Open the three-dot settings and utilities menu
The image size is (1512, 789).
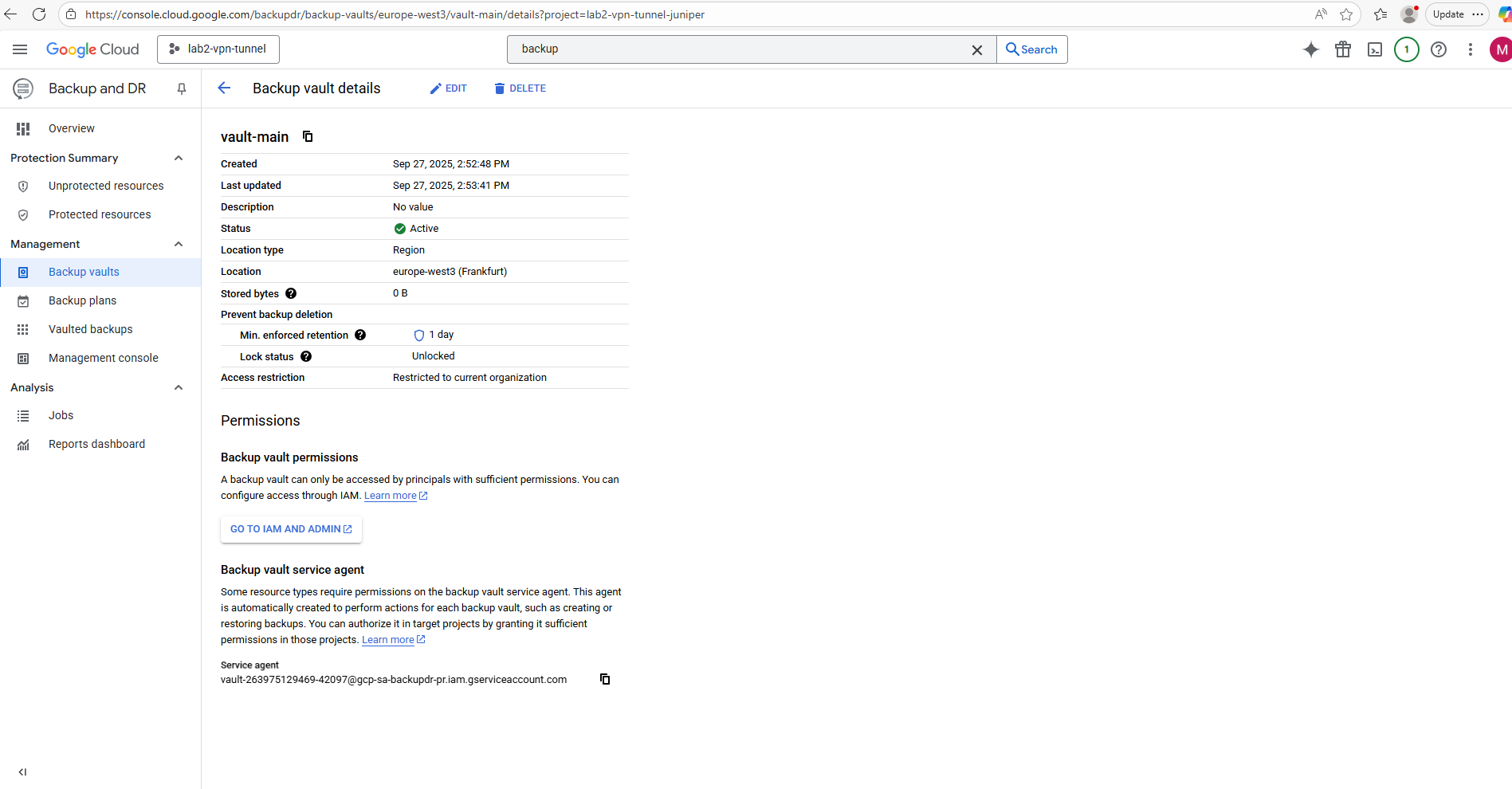(x=1471, y=49)
